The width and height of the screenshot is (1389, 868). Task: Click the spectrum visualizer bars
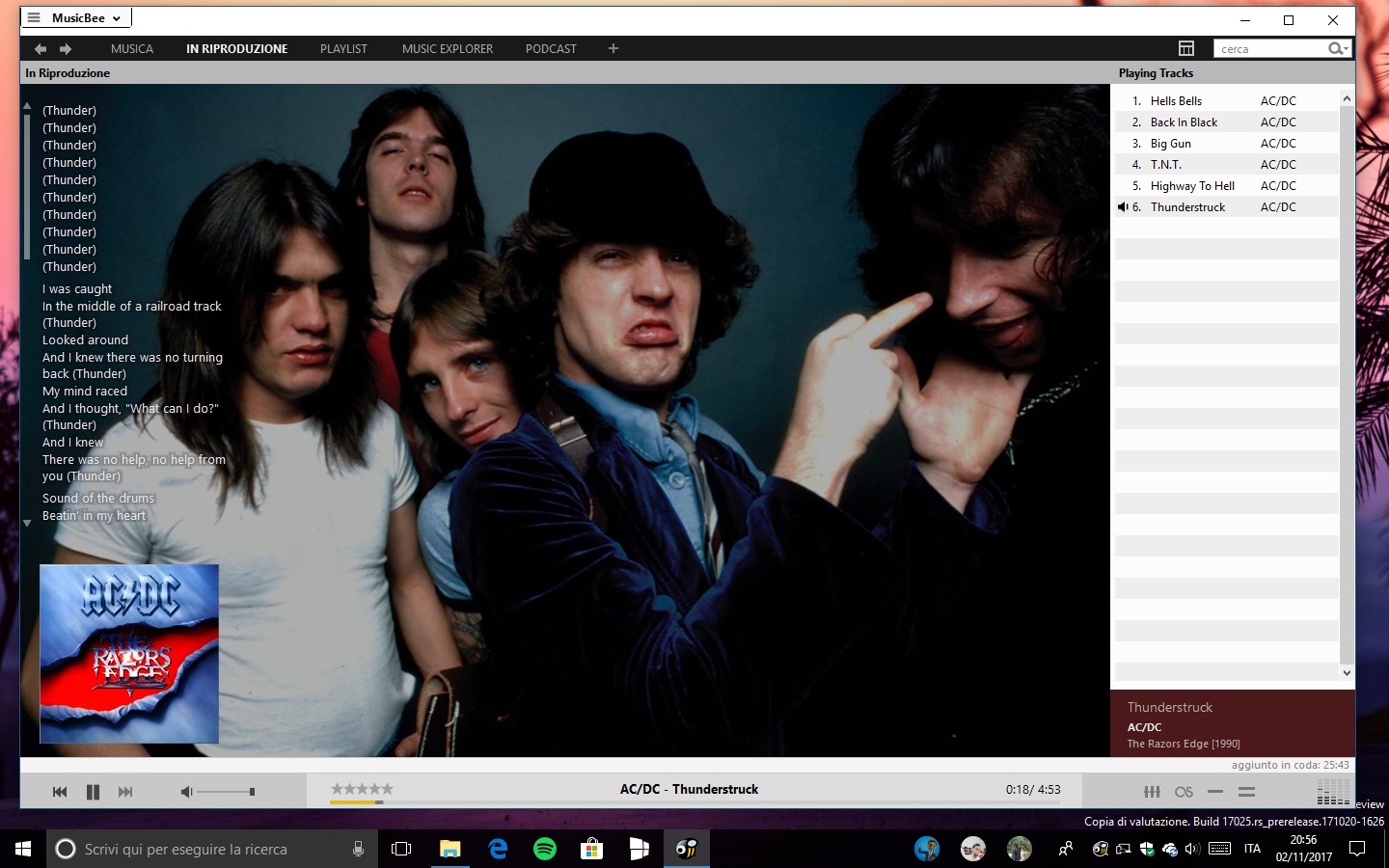click(x=1333, y=793)
